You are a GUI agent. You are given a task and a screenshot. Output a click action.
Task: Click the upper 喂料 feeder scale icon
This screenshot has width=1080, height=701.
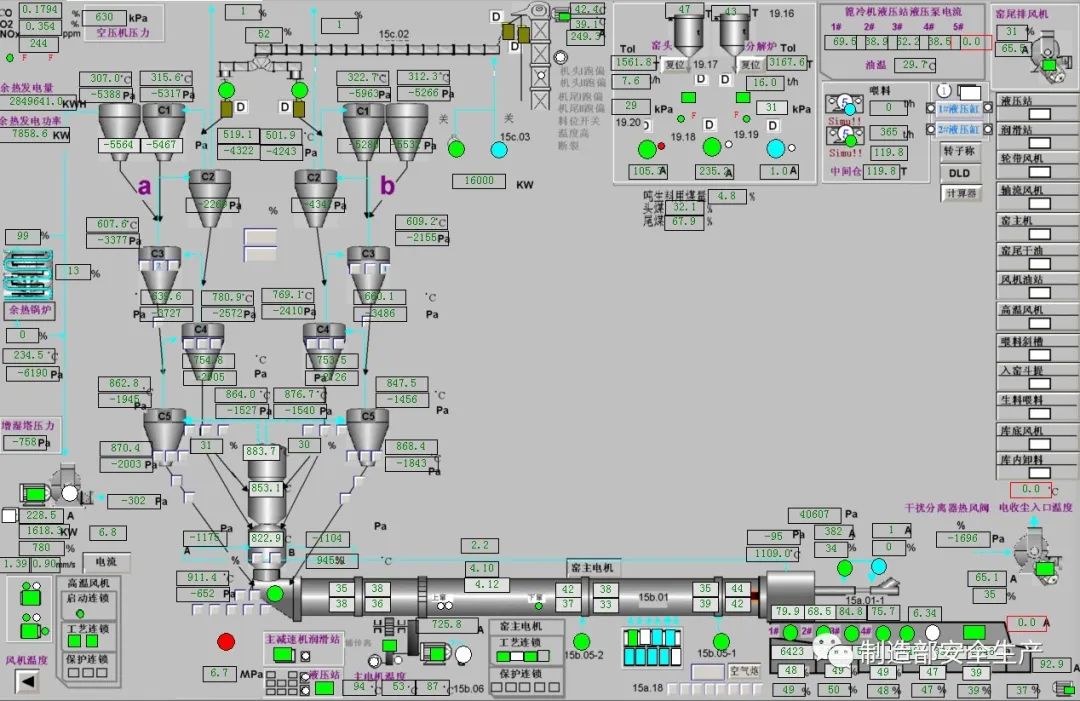tap(844, 105)
